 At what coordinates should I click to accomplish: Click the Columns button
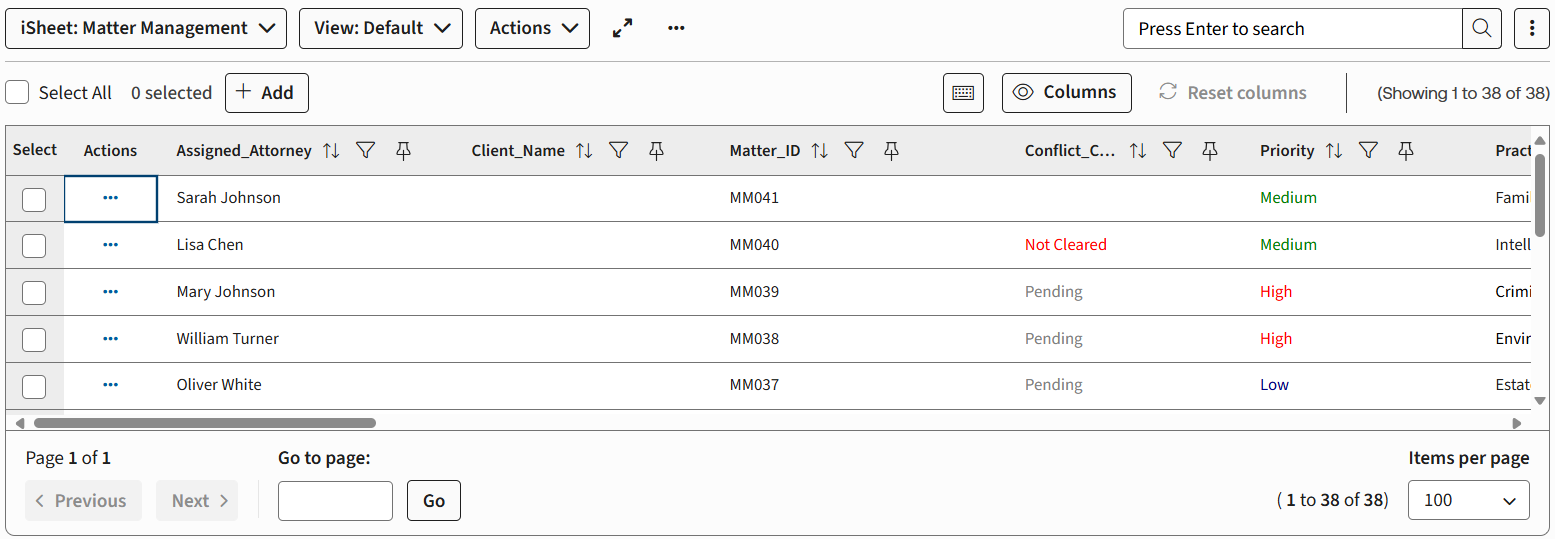[1066, 93]
